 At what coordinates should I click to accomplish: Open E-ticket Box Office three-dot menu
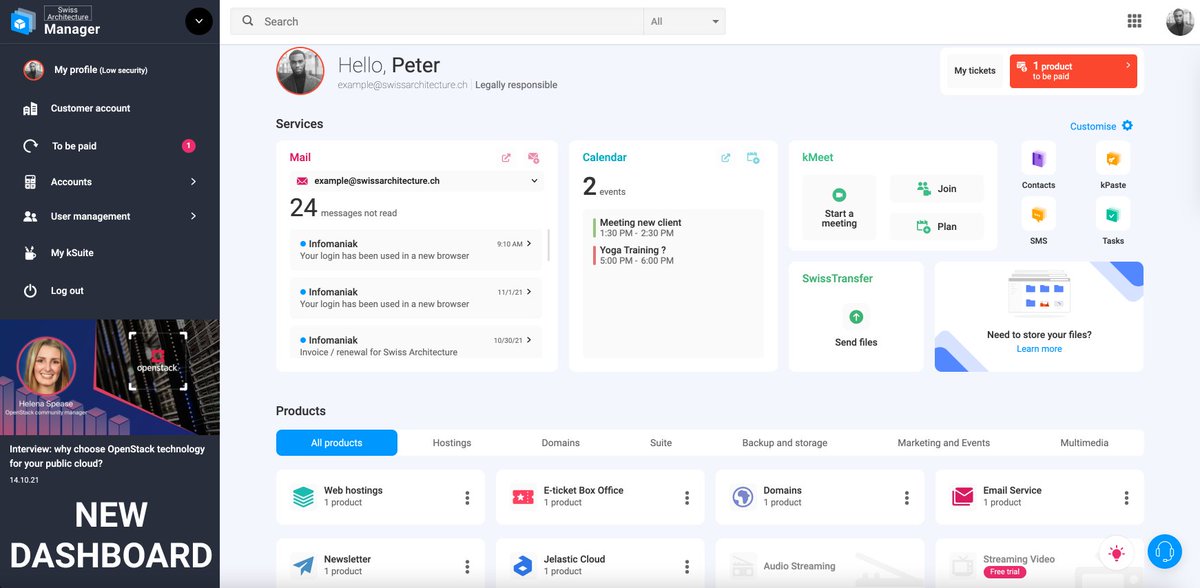(687, 497)
